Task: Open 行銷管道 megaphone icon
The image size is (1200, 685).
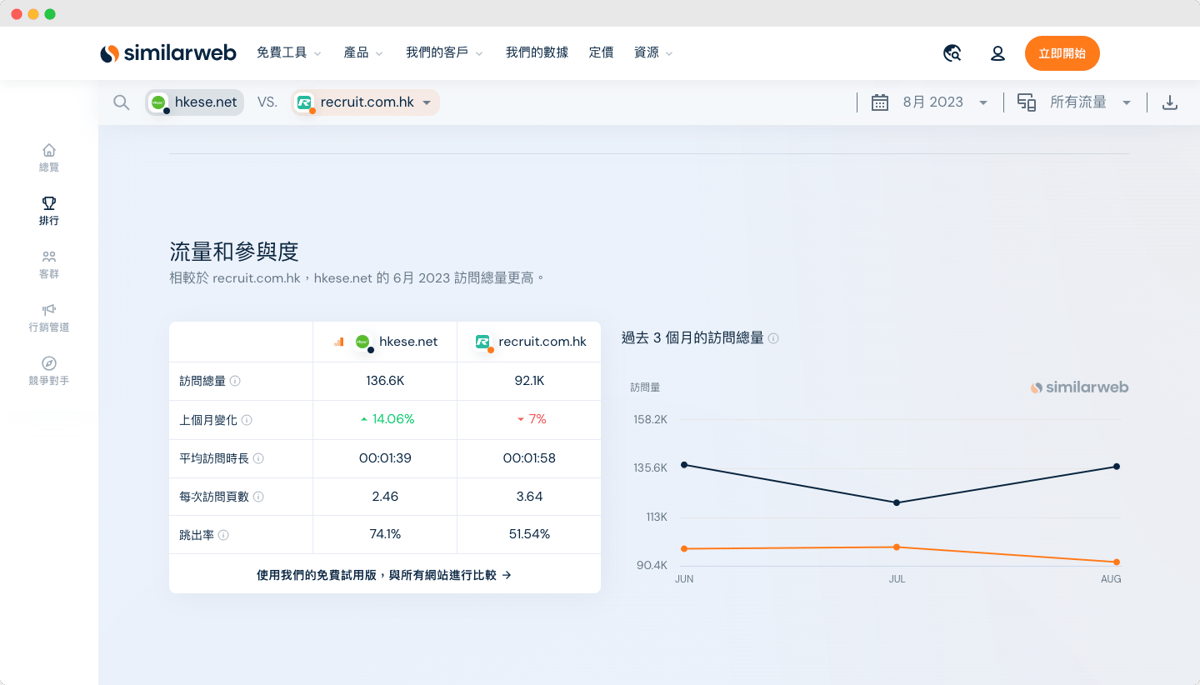Action: 49,311
